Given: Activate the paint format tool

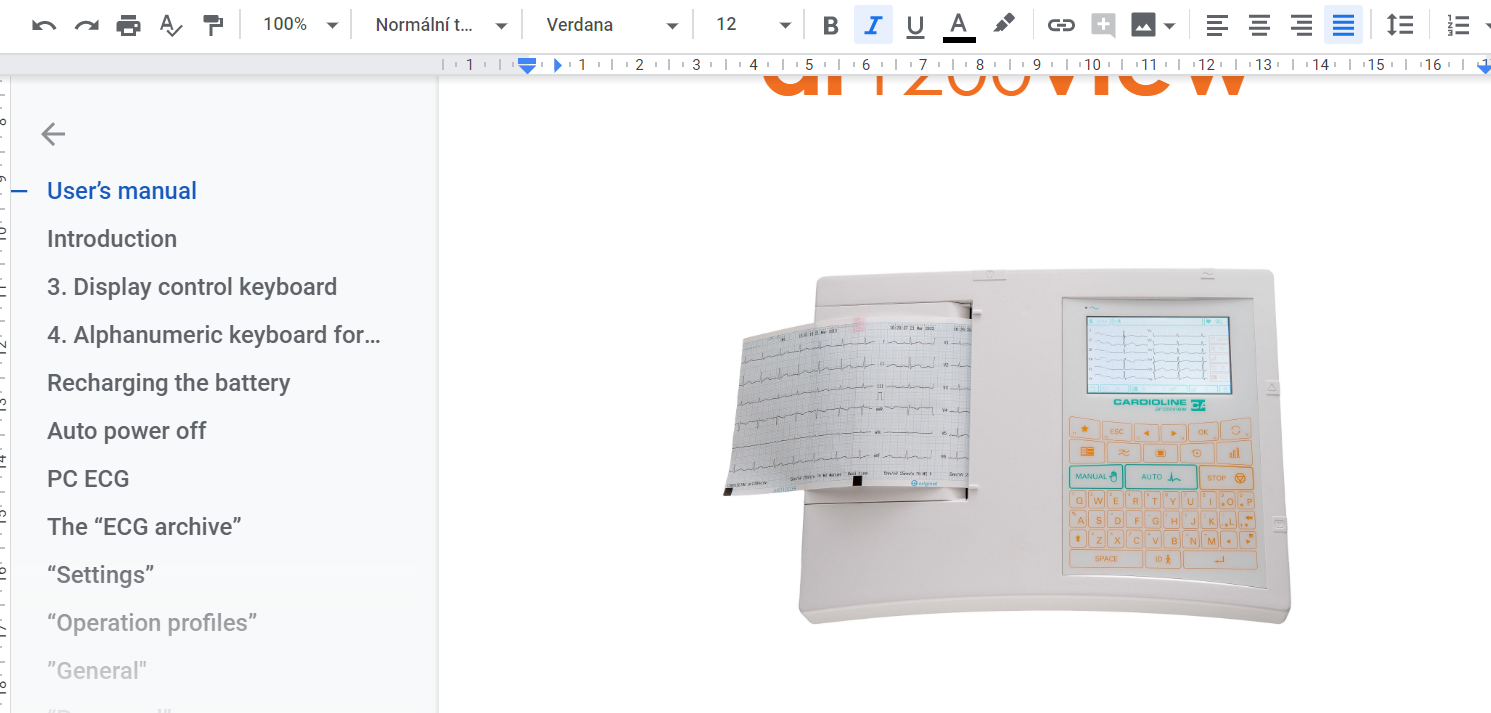Looking at the screenshot, I should point(213,25).
